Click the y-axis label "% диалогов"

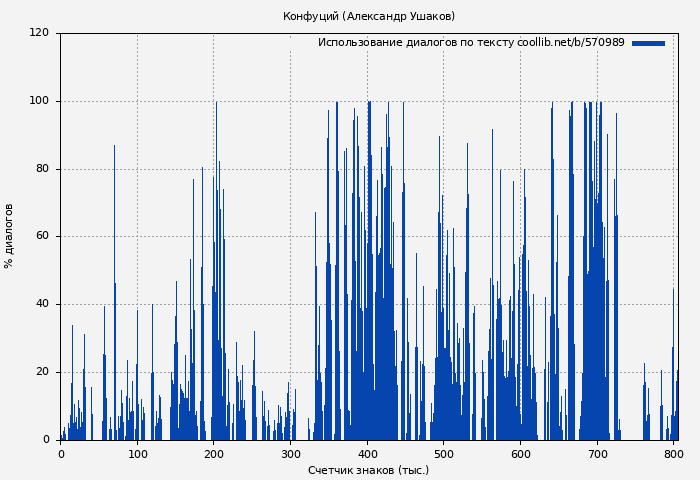pyautogui.click(x=10, y=236)
